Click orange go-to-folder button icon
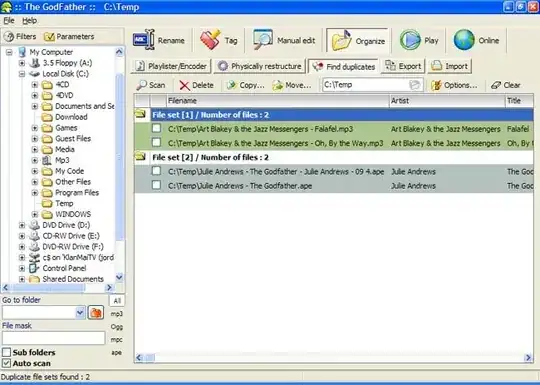This screenshot has height=385, width=540. 96,313
